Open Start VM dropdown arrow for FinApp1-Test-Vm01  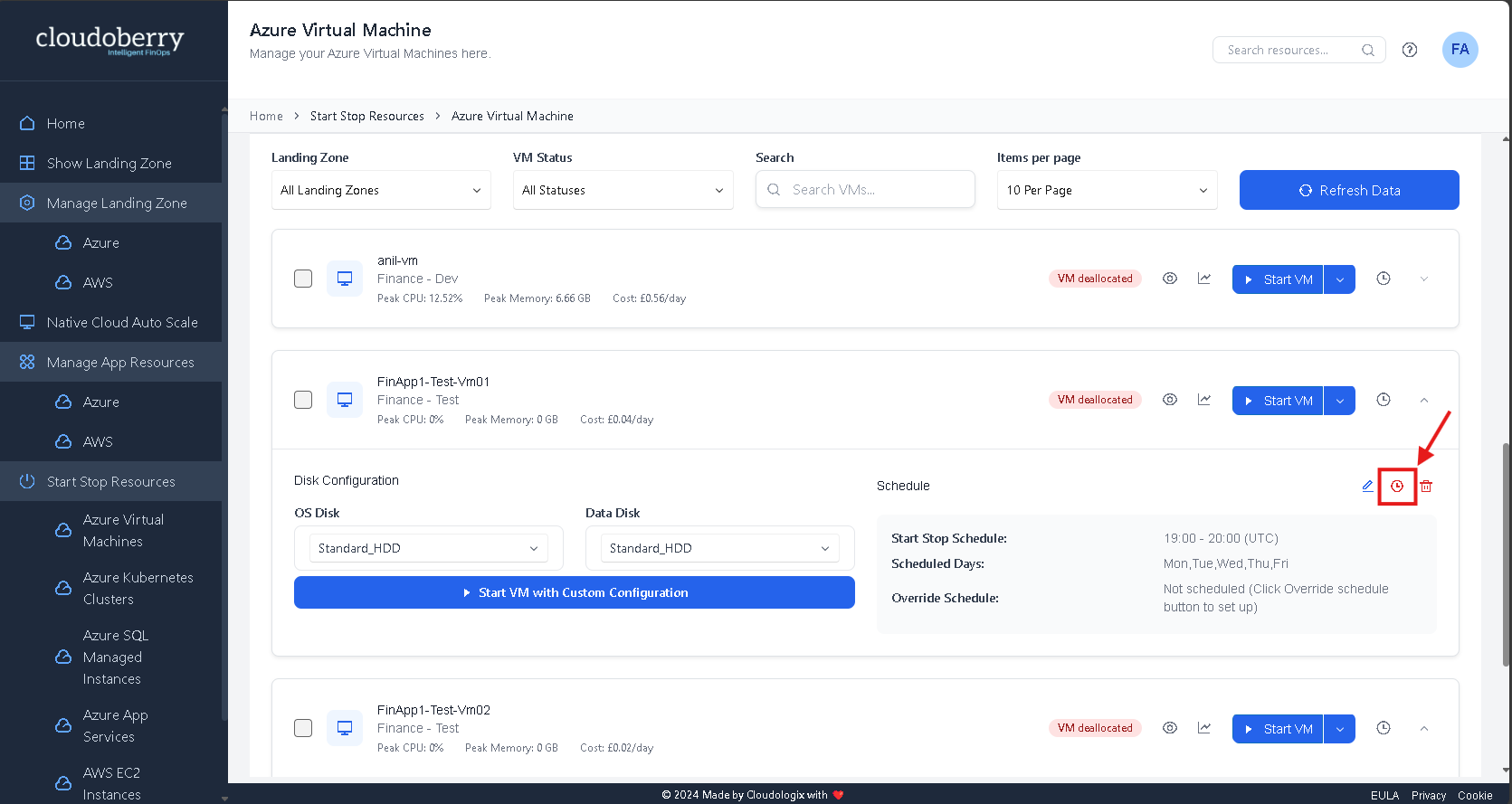(x=1340, y=401)
